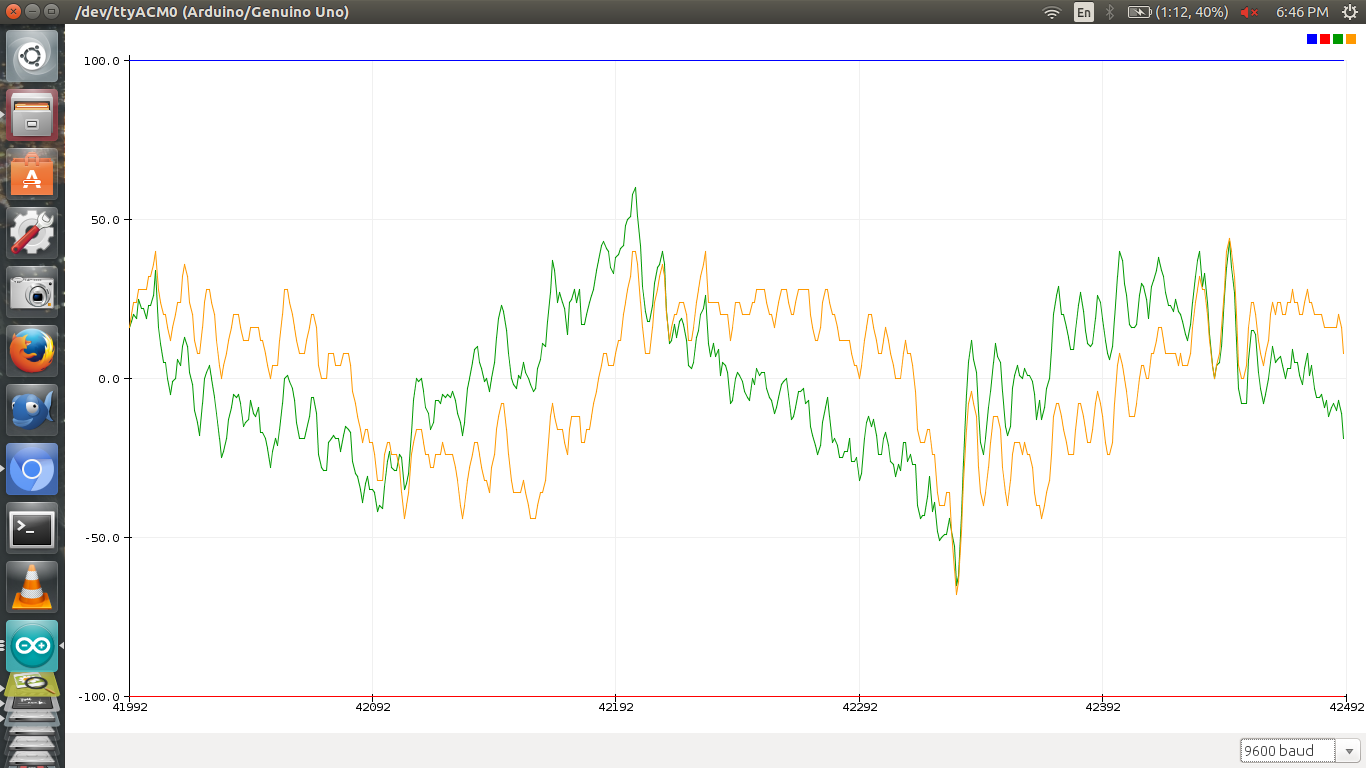The image size is (1366, 768).
Task: Click the window title /dev/ttyACM0 text
Action: pos(213,12)
